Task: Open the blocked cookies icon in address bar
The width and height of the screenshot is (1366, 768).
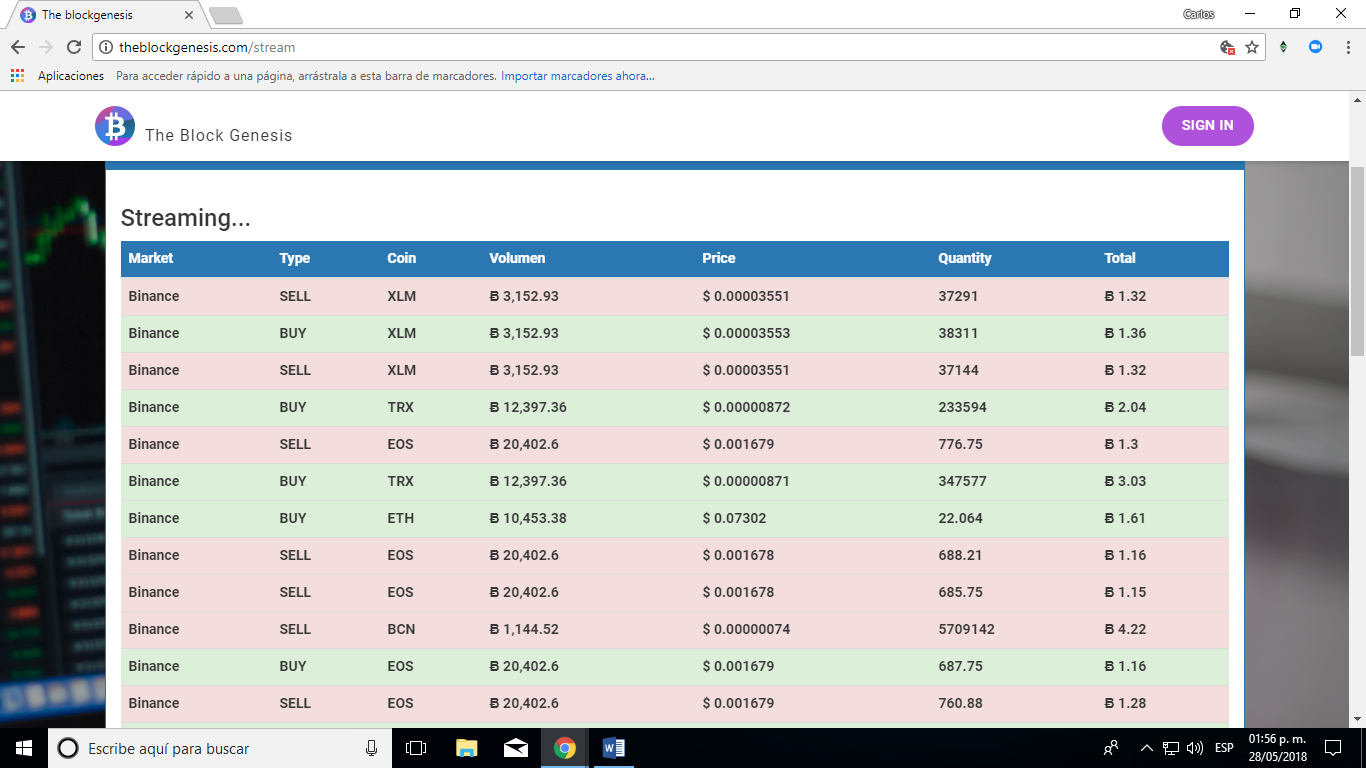Action: (x=1228, y=47)
